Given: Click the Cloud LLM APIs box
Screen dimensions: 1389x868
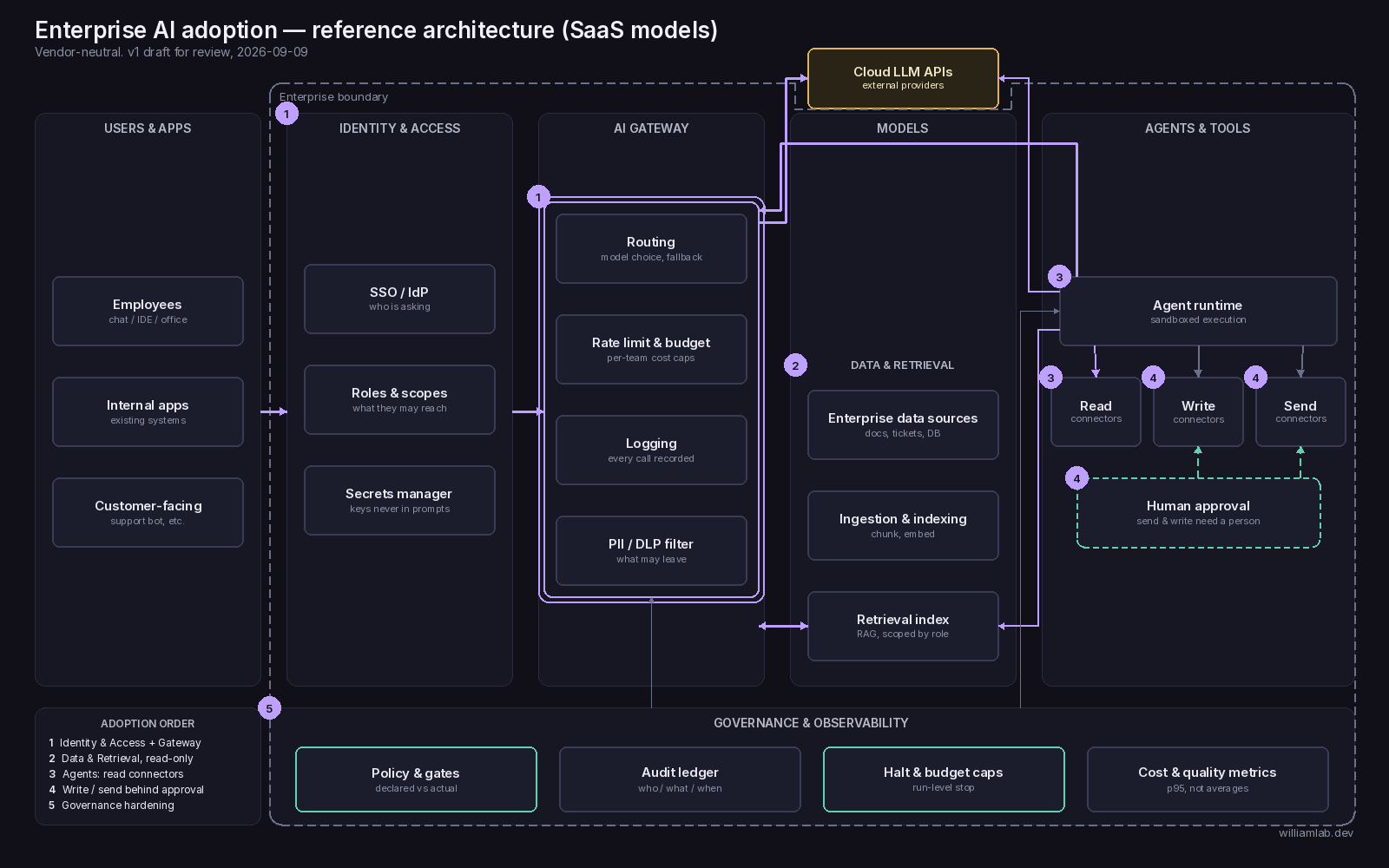Looking at the screenshot, I should (903, 78).
